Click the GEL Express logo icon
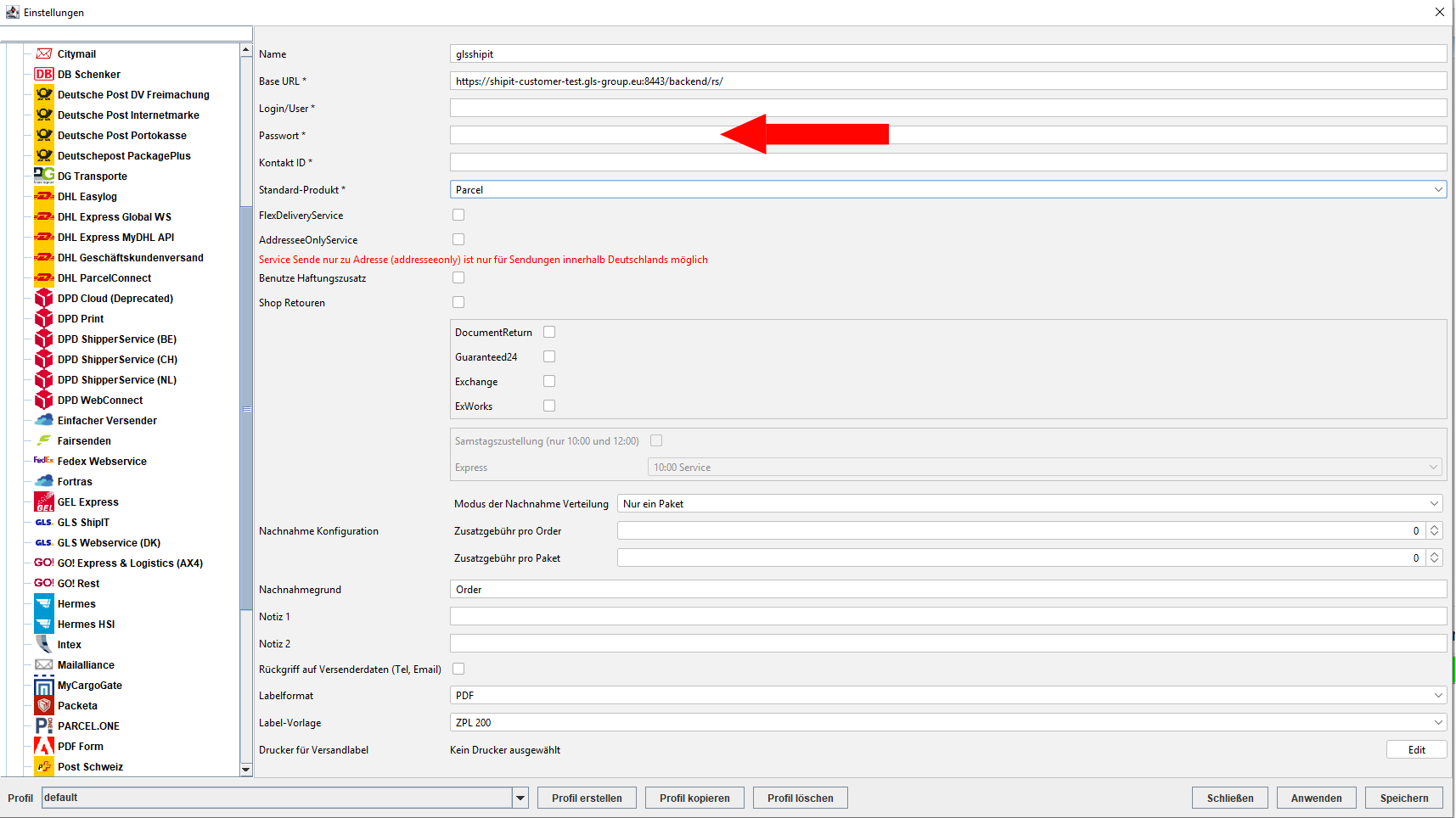The height and width of the screenshot is (818, 1456). (44, 501)
